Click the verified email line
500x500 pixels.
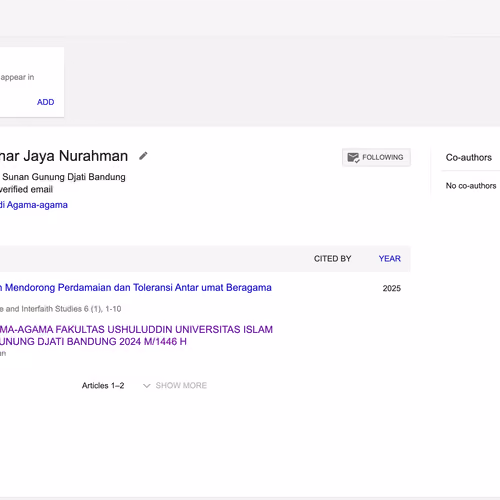[x=26, y=189]
